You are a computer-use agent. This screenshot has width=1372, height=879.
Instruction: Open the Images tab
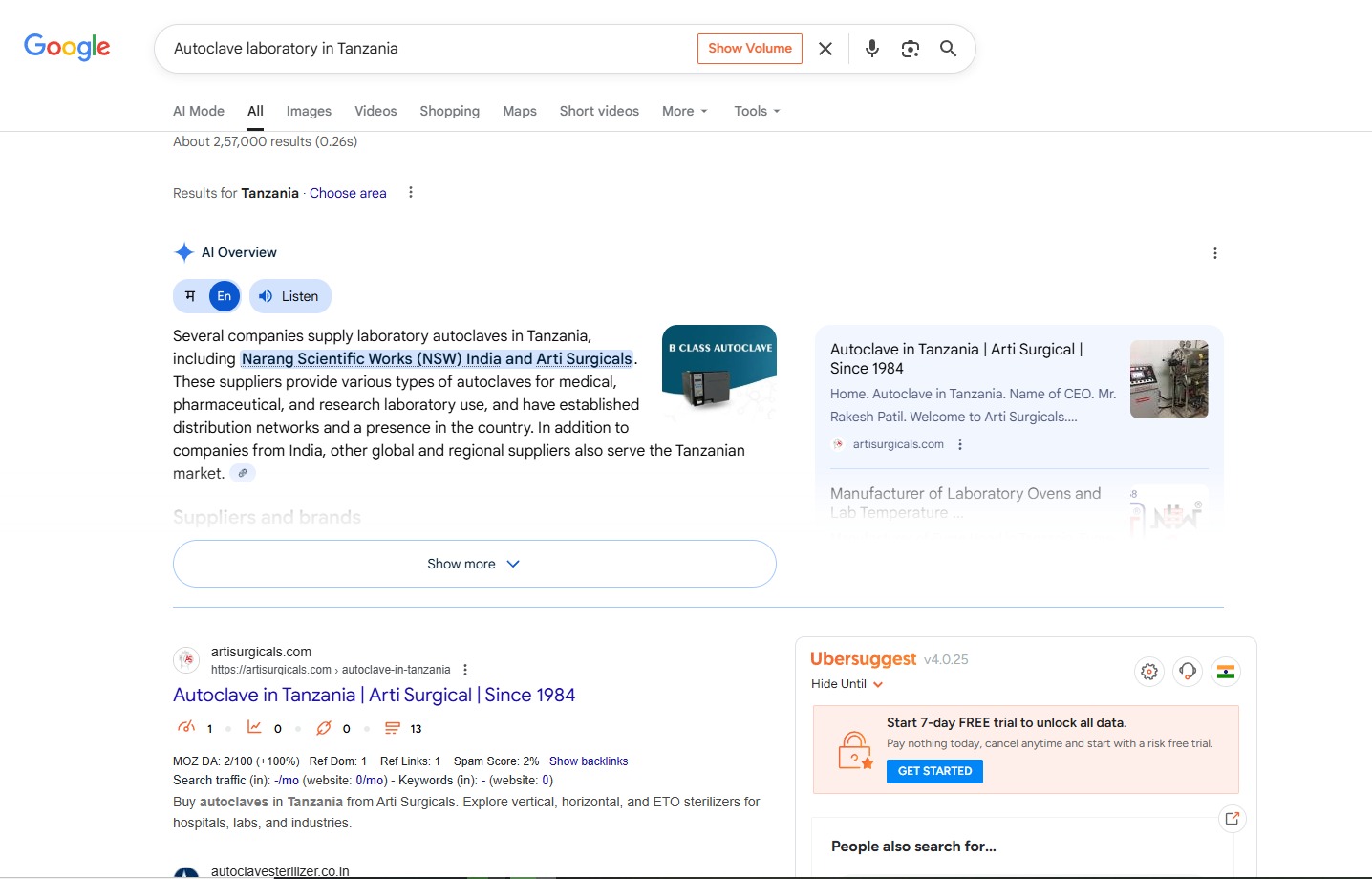click(309, 111)
